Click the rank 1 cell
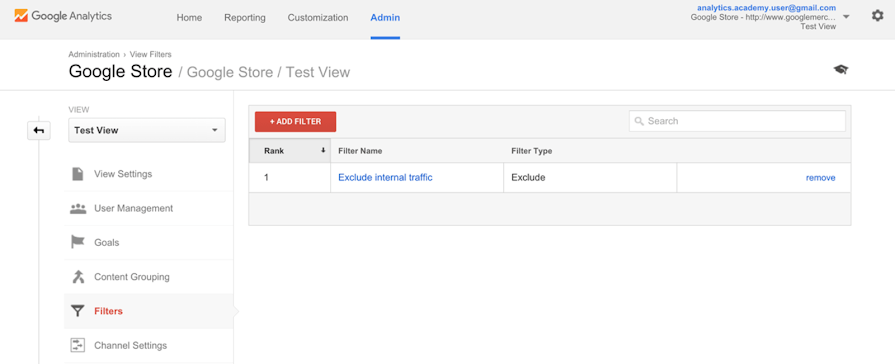This screenshot has height=364, width=895. (289, 177)
